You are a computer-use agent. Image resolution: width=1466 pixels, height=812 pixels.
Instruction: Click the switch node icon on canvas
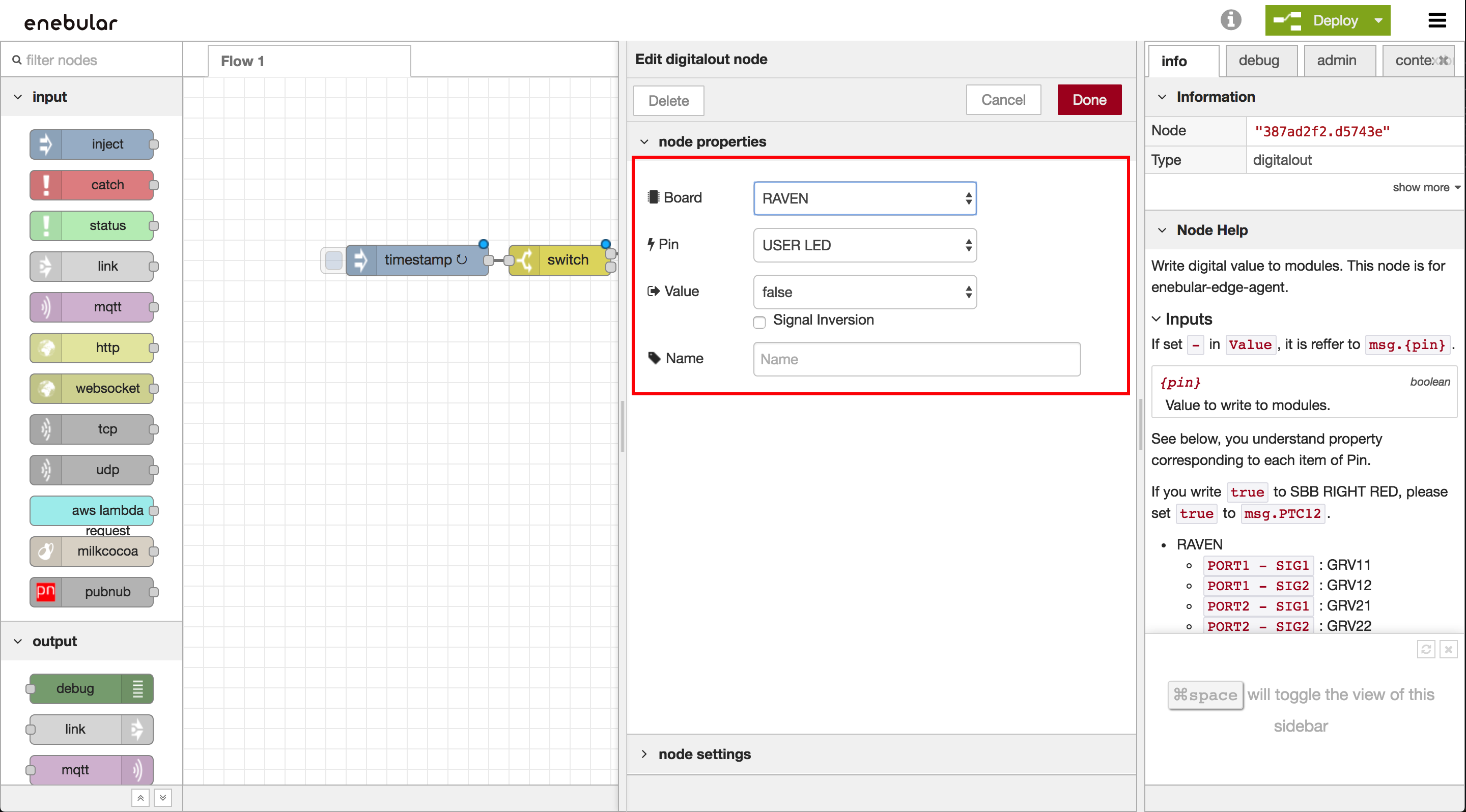[525, 260]
